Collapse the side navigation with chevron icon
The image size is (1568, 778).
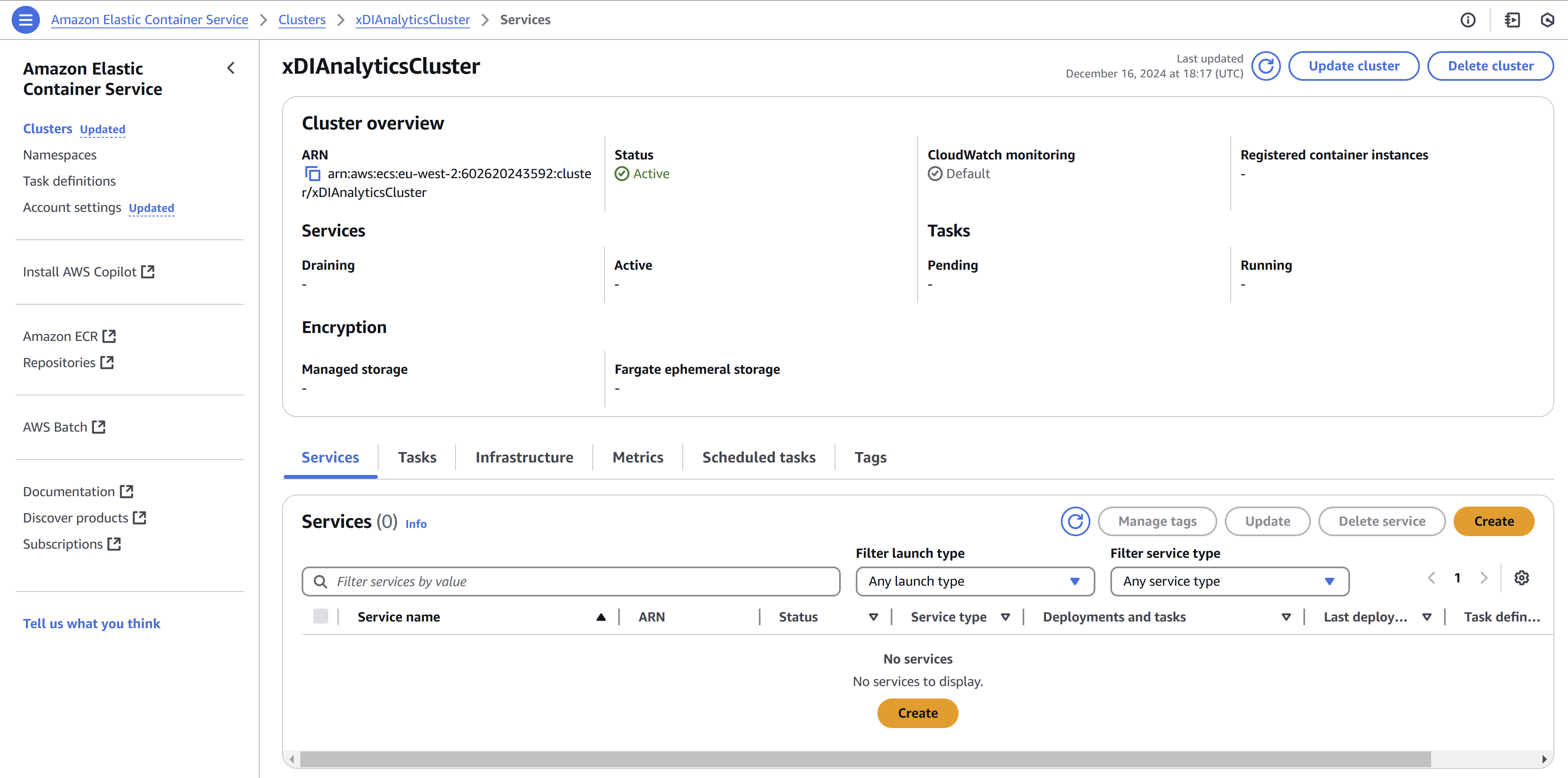(231, 68)
